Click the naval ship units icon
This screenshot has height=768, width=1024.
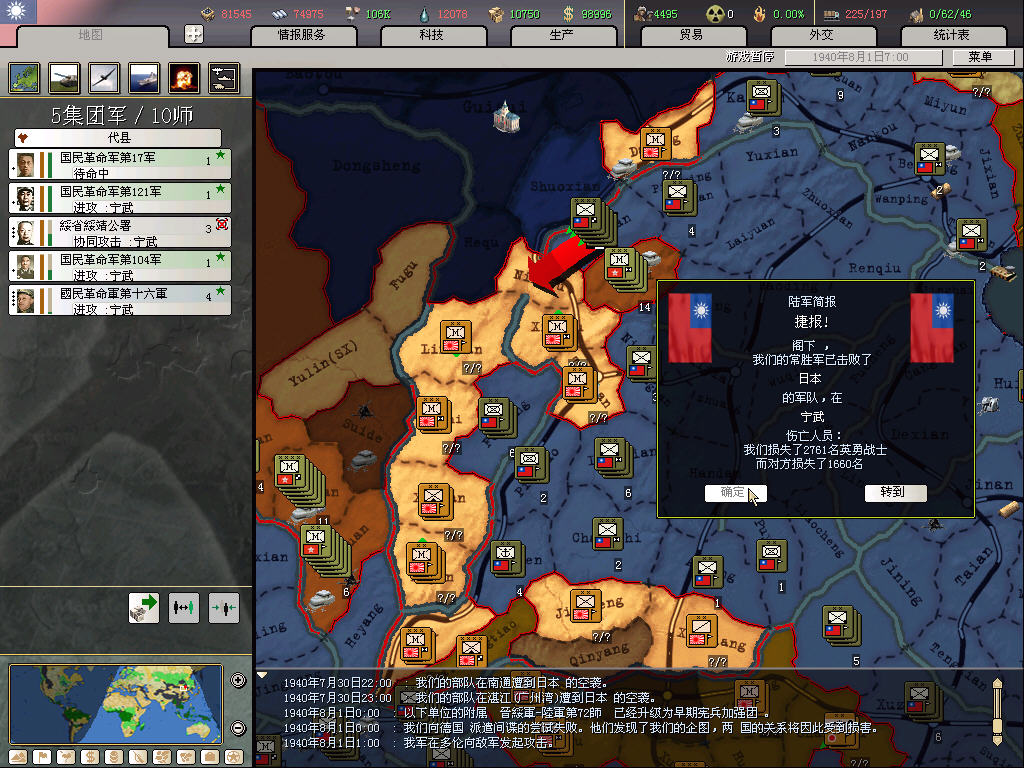tap(144, 78)
